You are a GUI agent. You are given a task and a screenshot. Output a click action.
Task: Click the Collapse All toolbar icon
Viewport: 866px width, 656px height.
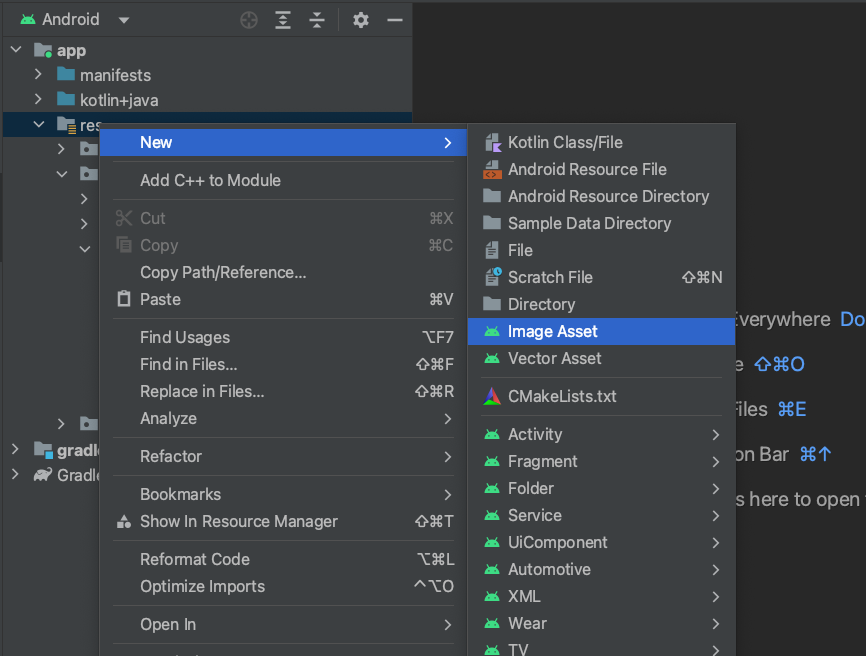[x=317, y=20]
